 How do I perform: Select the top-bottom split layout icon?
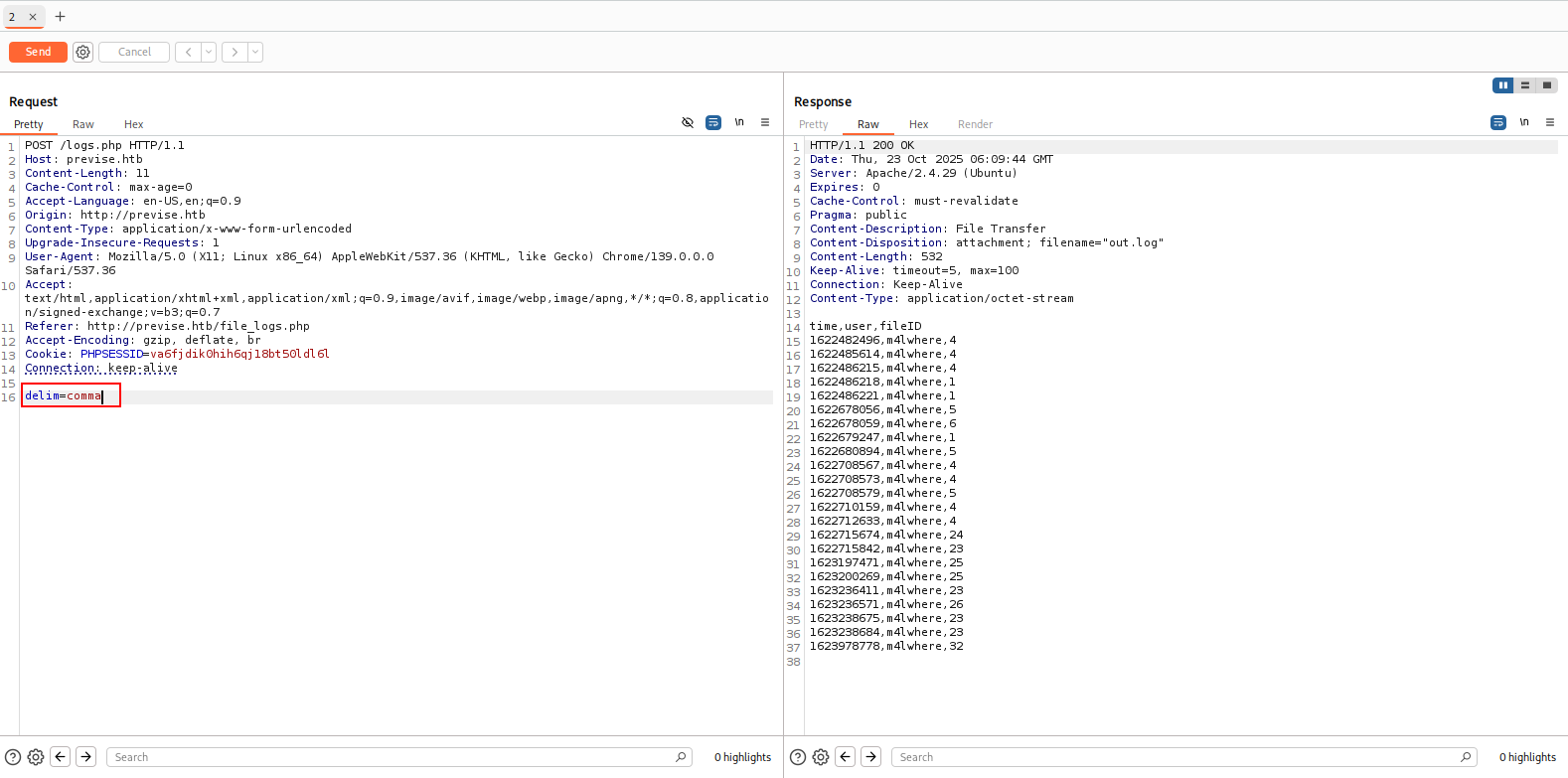(x=1525, y=85)
